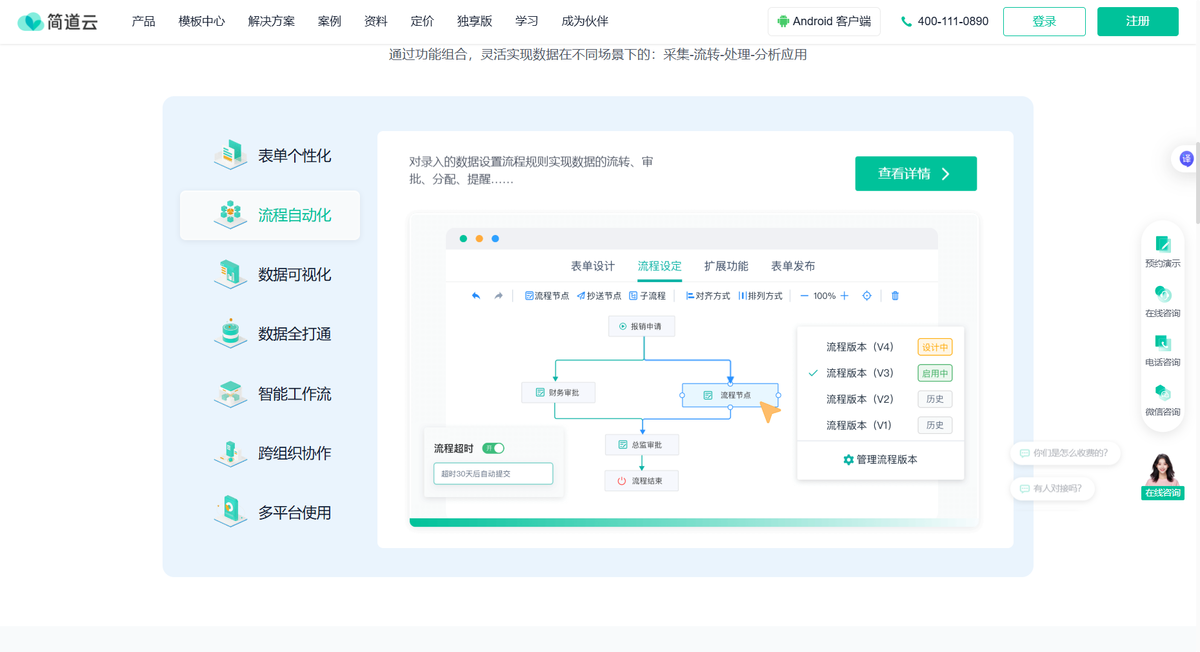Click the 查看详情 button
Viewport: 1200px width, 652px height.
[x=916, y=173]
